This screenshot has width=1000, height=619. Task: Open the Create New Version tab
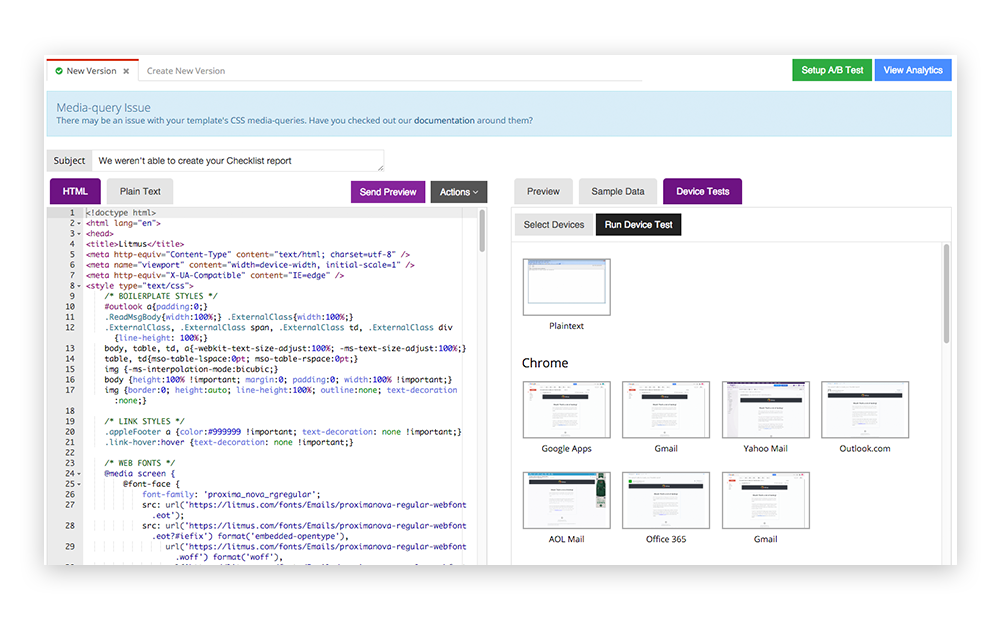coord(186,71)
